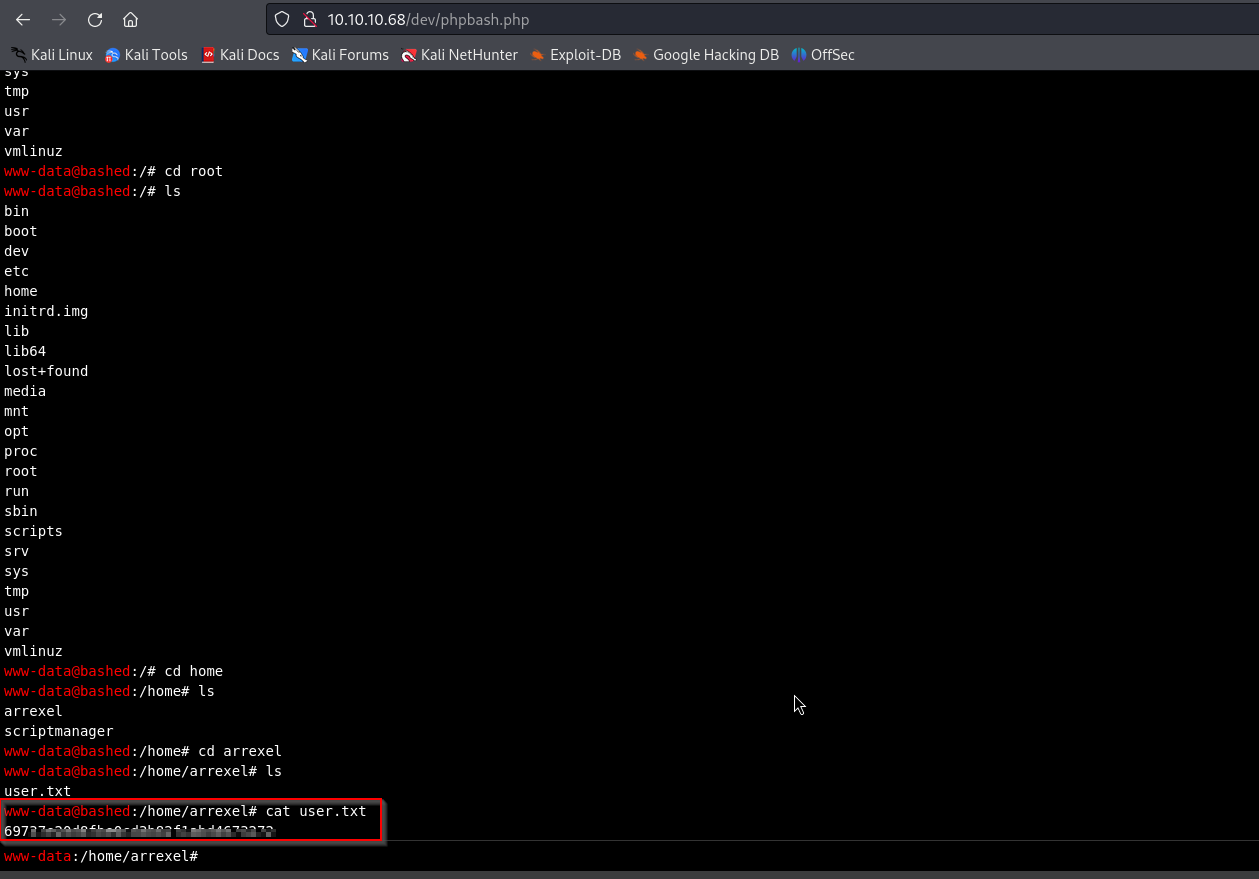
Task: Open the Kali Tools bookmark
Action: coord(146,55)
